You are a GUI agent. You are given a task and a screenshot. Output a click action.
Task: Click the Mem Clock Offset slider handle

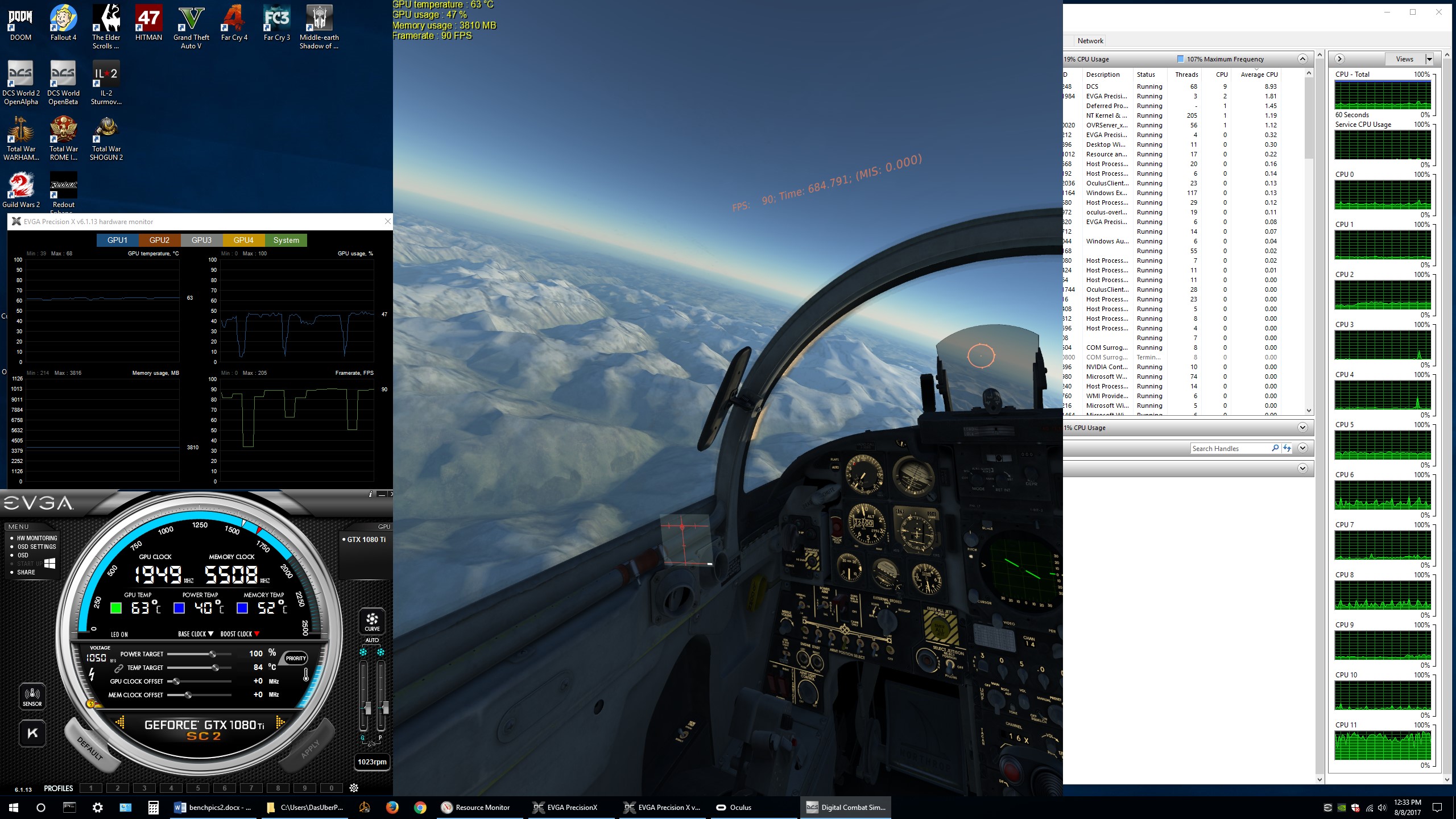click(x=188, y=695)
